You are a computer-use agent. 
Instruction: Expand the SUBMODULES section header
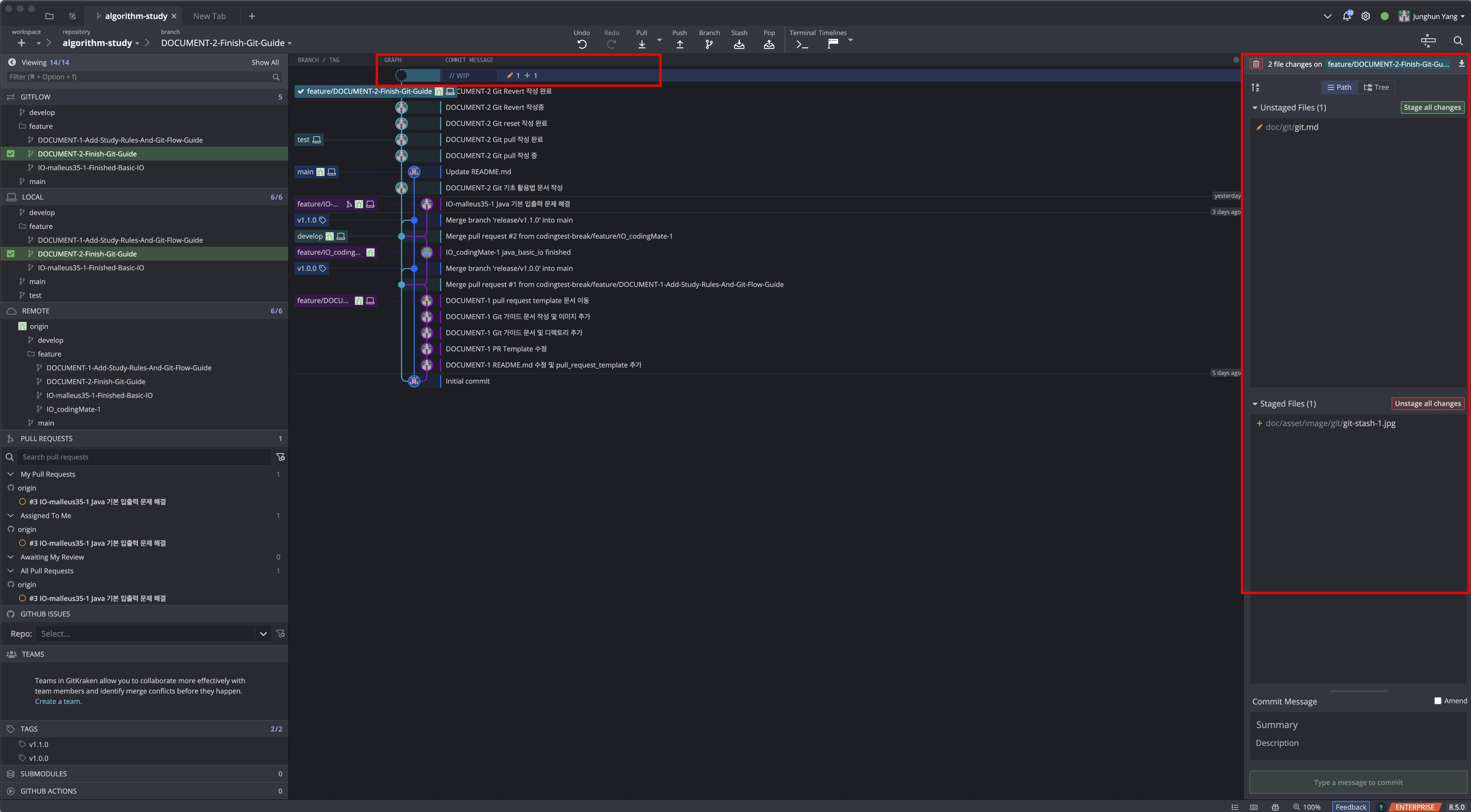[144, 774]
